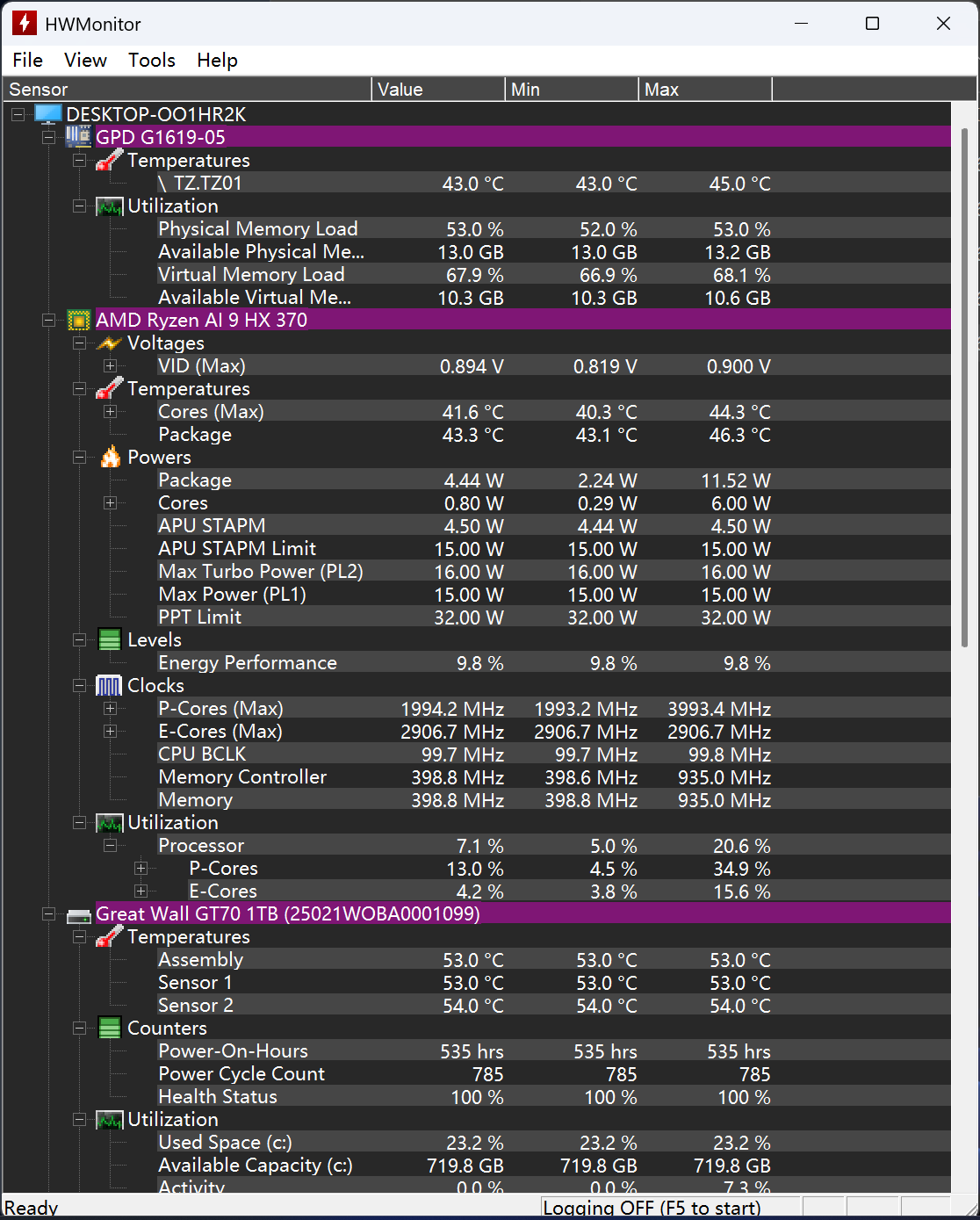Click the Levels green bars icon

[x=110, y=640]
